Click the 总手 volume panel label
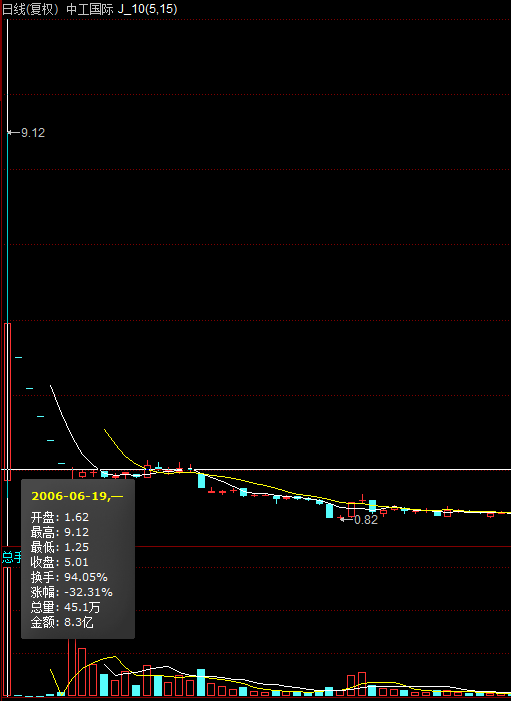Viewport: 511px width, 701px height. pos(12,557)
